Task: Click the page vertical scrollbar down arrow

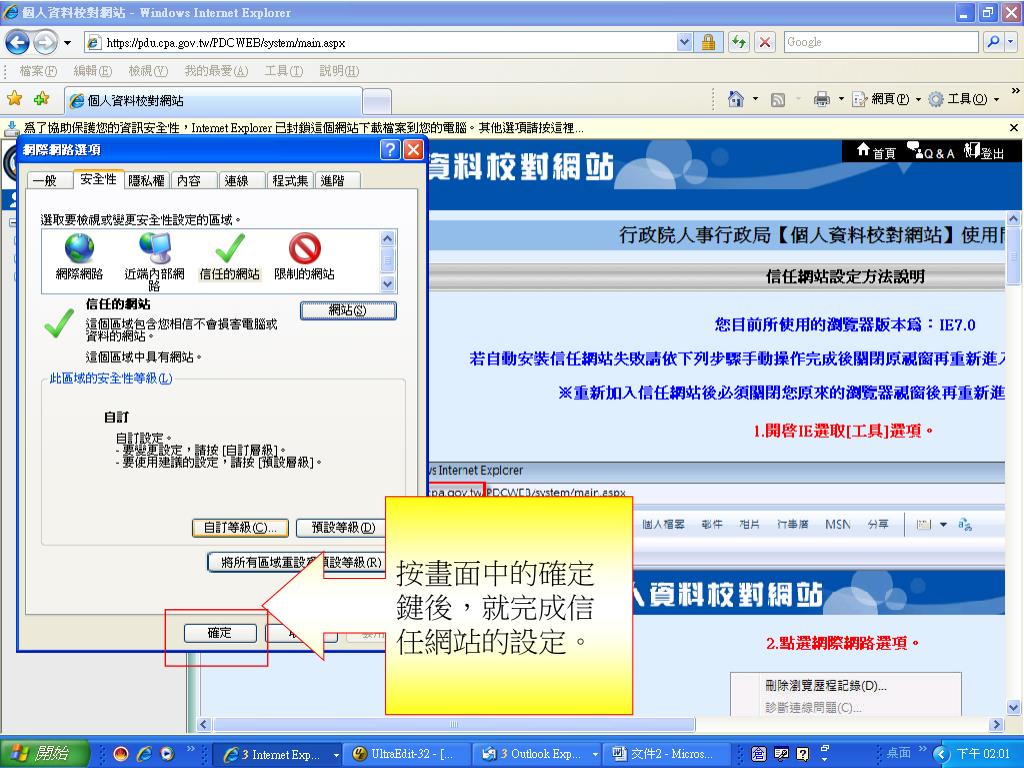Action: [1014, 707]
